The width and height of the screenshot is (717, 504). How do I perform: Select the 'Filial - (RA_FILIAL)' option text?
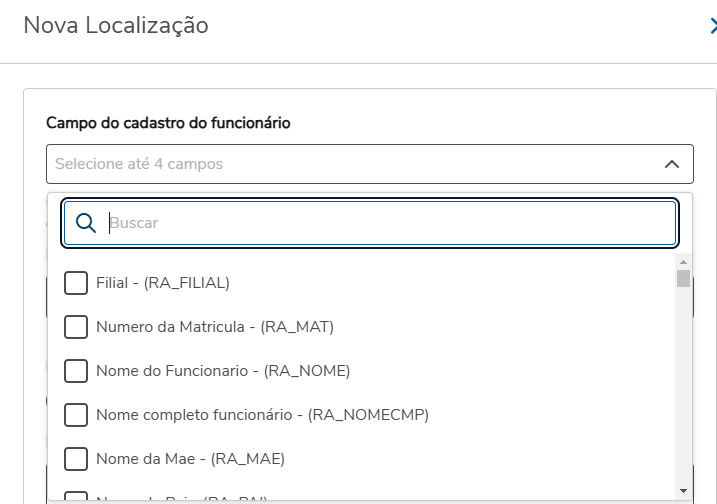point(163,283)
